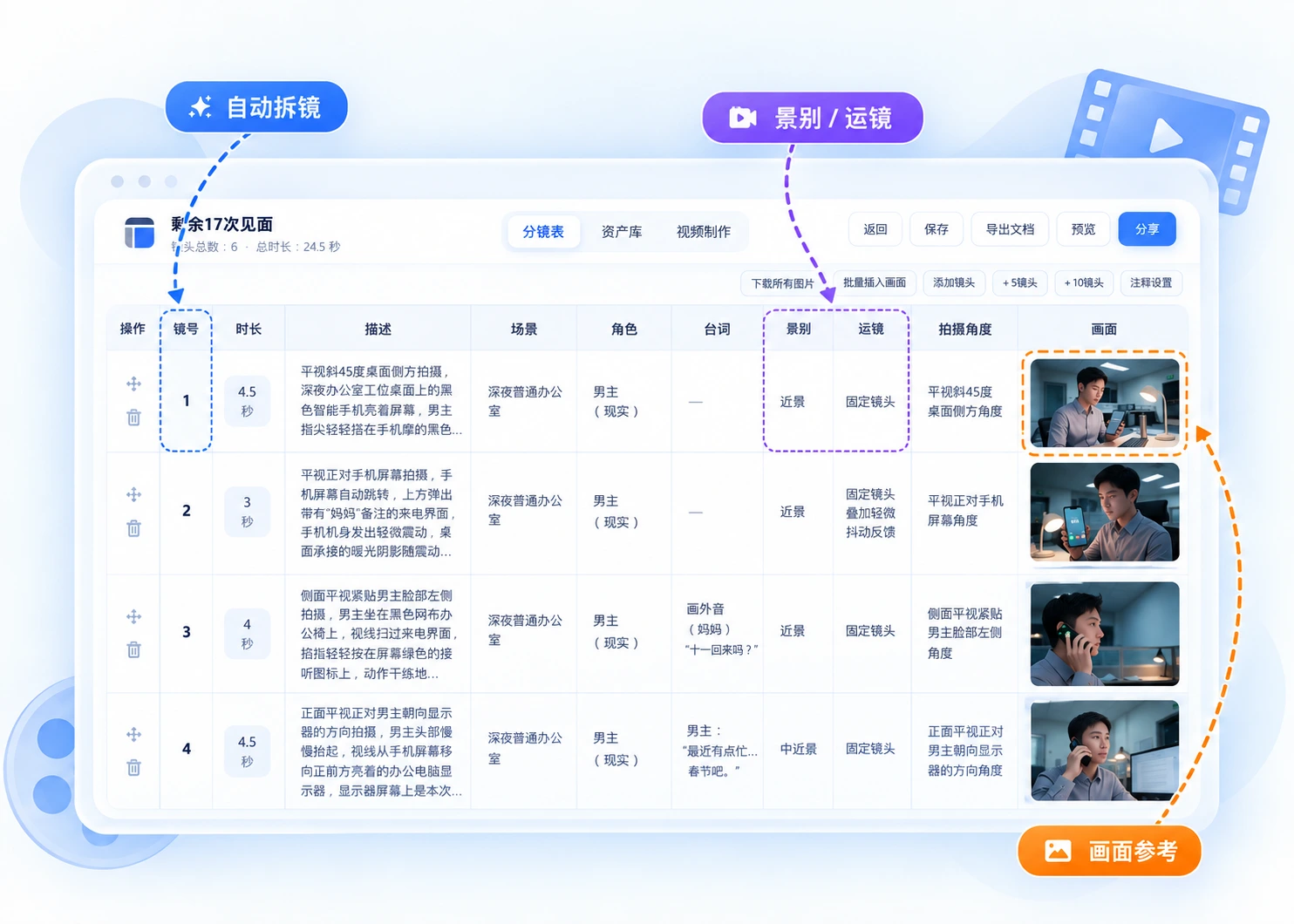Image resolution: width=1294 pixels, height=924 pixels.
Task: Open 注释设置 options
Action: (x=1151, y=282)
